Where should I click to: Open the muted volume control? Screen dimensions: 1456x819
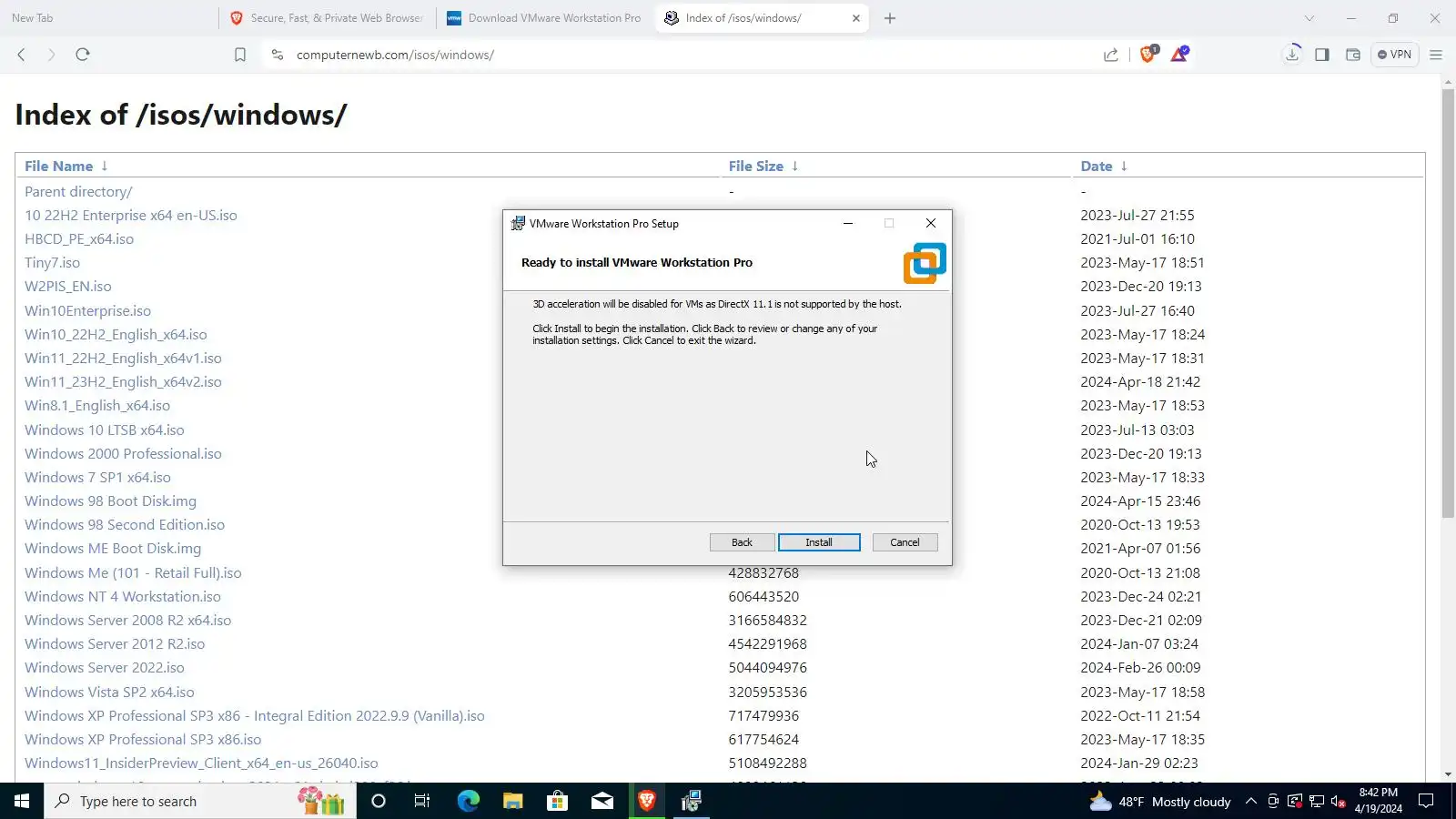(1339, 802)
